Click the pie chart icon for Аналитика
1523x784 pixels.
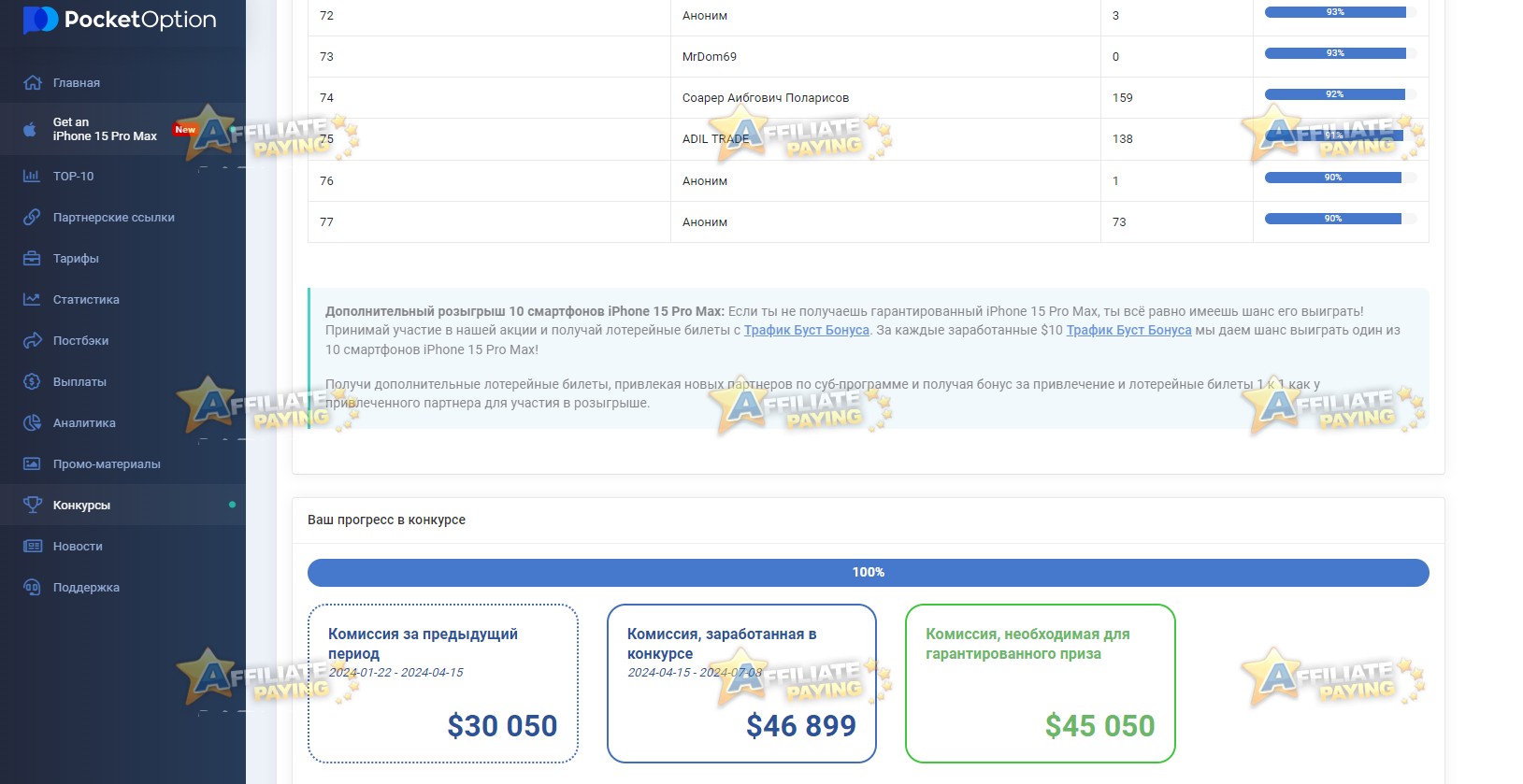[32, 422]
